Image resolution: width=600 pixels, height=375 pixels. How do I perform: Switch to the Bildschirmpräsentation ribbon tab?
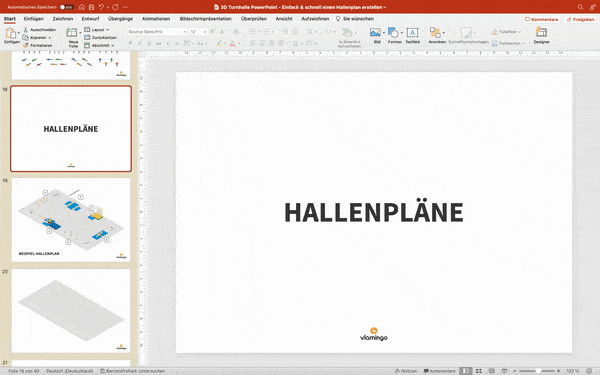coord(205,18)
